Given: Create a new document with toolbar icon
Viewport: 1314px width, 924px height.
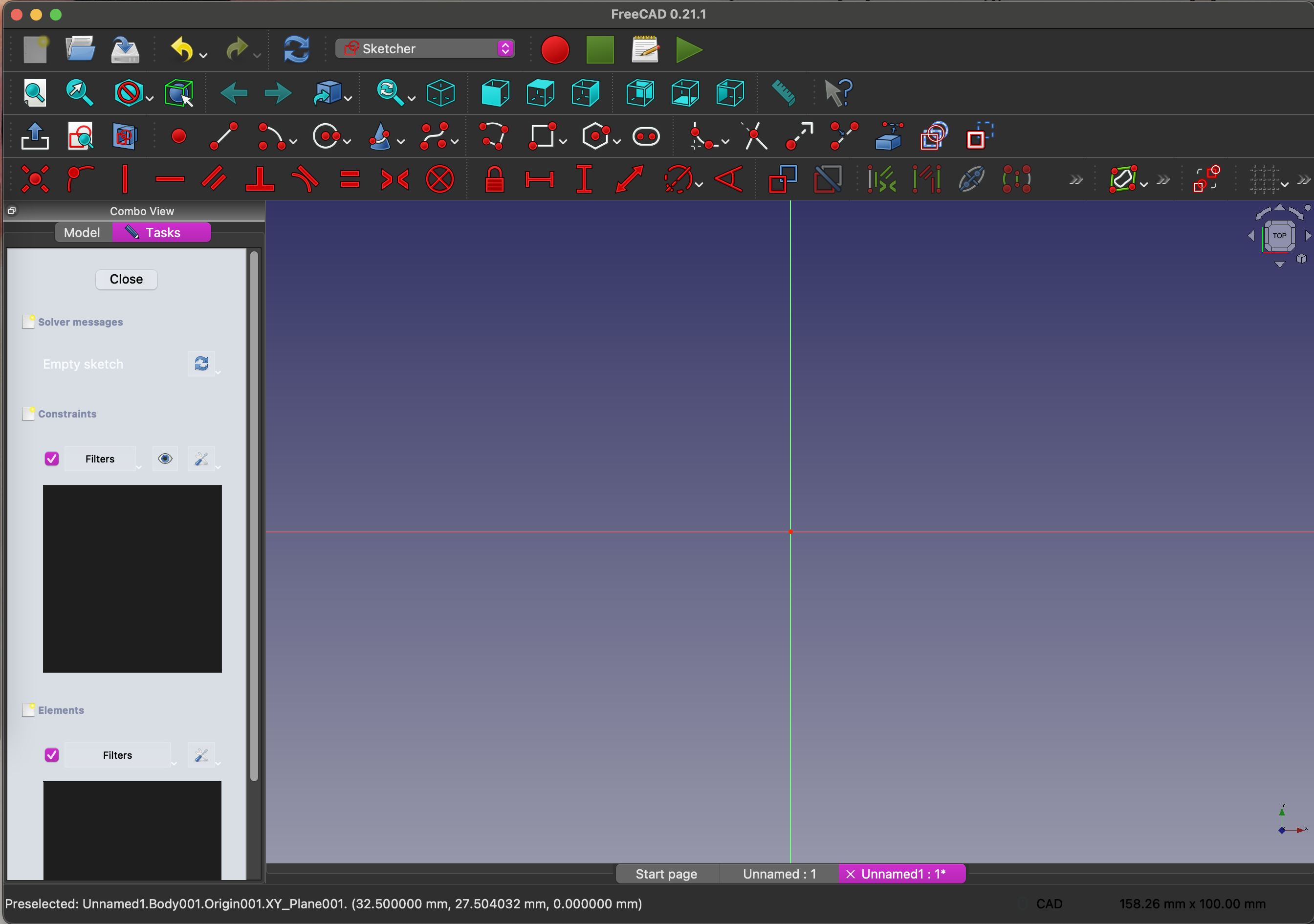Looking at the screenshot, I should pyautogui.click(x=36, y=49).
